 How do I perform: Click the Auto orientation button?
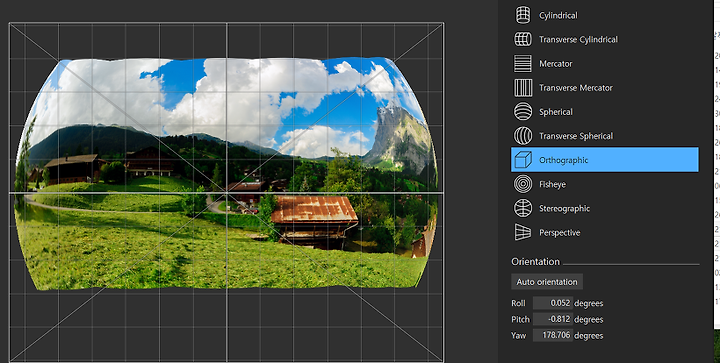[x=547, y=282]
